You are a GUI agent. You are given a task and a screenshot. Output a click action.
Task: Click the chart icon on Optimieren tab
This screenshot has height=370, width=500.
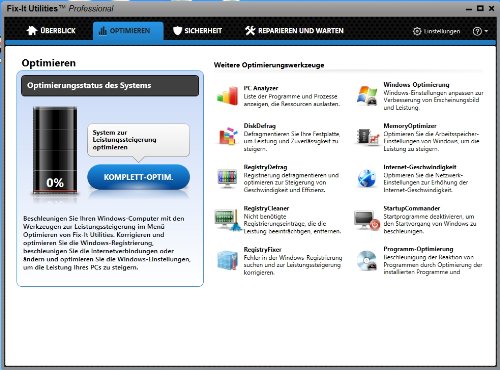pyautogui.click(x=103, y=31)
